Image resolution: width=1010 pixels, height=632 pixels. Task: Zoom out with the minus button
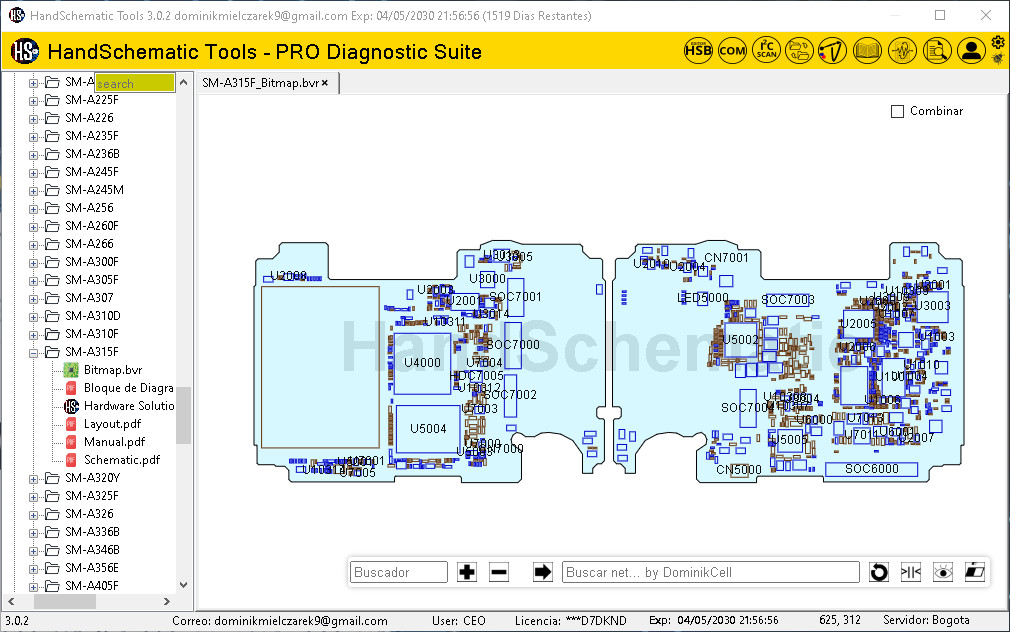click(499, 572)
